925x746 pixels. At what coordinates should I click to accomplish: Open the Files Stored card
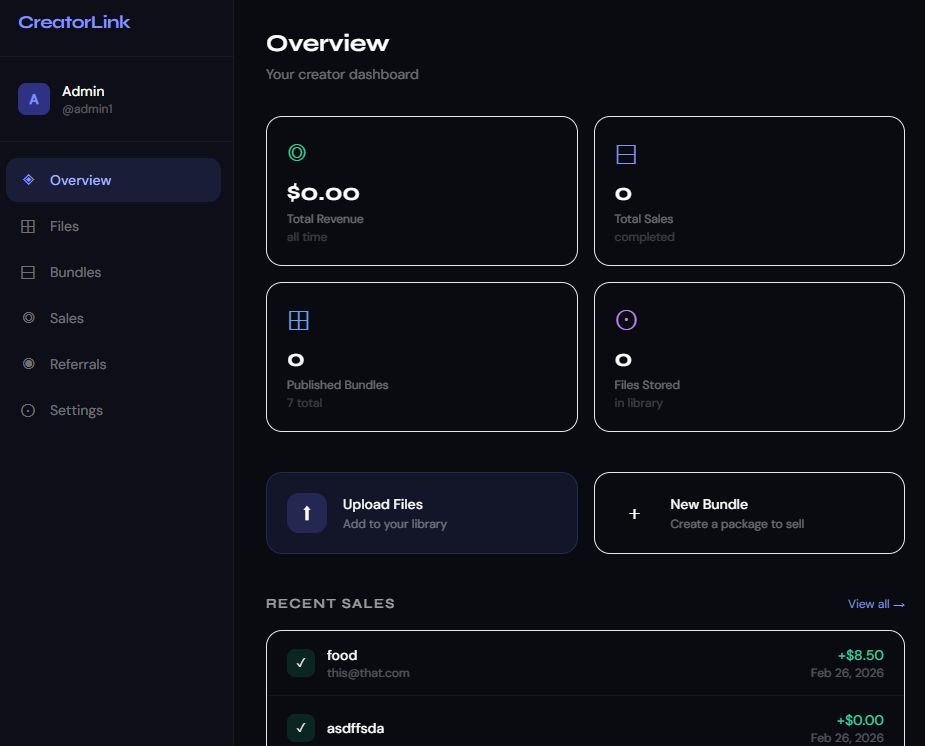pyautogui.click(x=749, y=357)
